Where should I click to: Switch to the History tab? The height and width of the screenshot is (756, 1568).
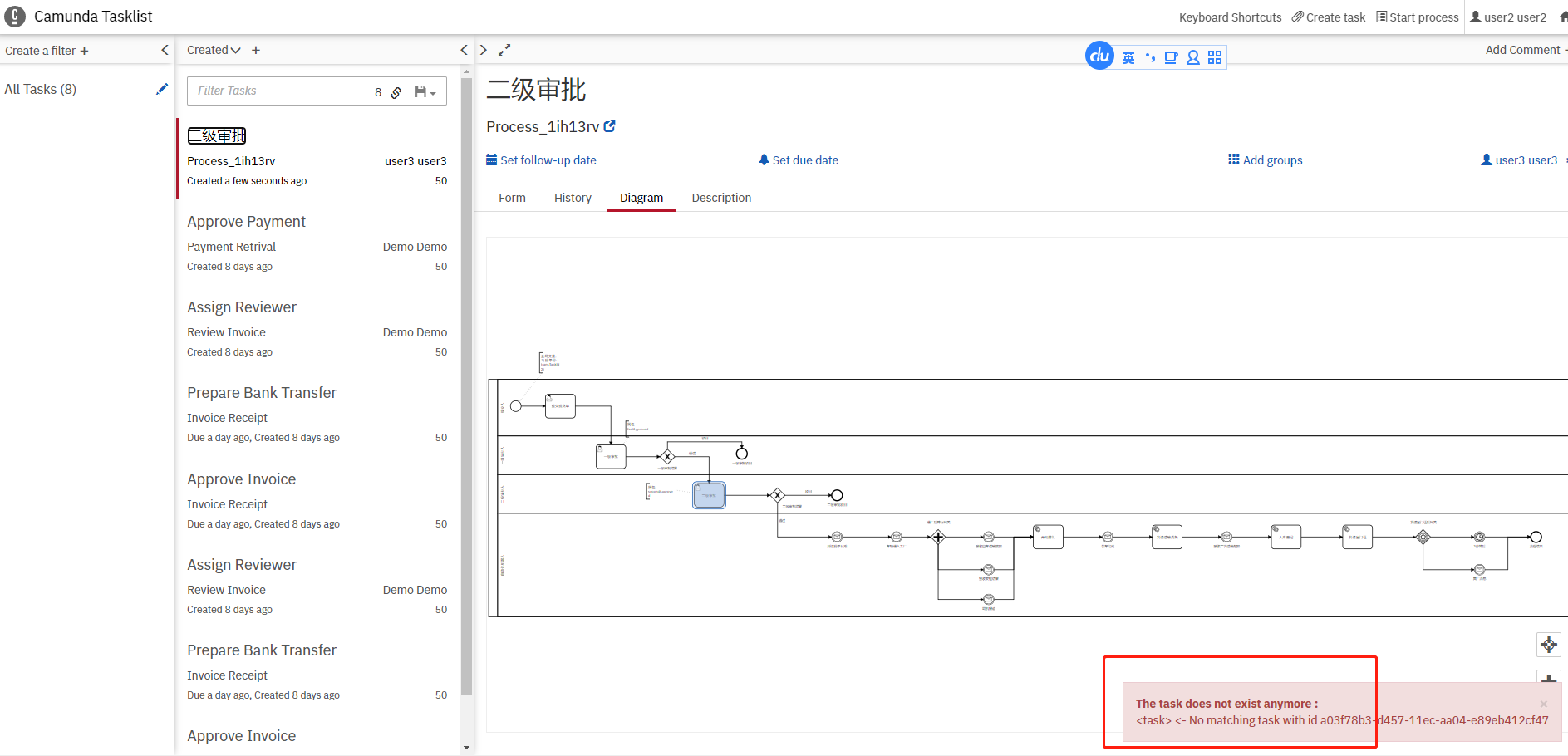[x=573, y=198]
